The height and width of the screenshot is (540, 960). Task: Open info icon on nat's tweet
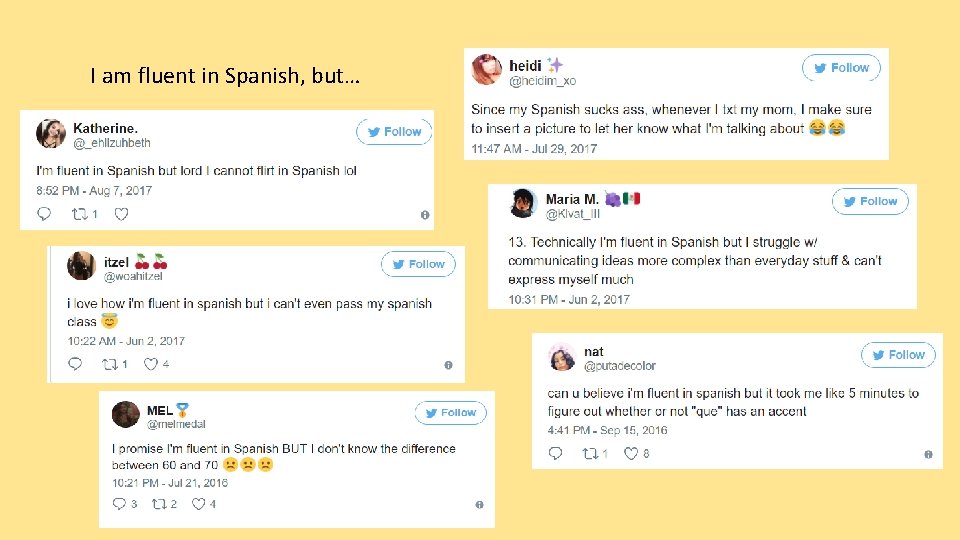pos(928,455)
